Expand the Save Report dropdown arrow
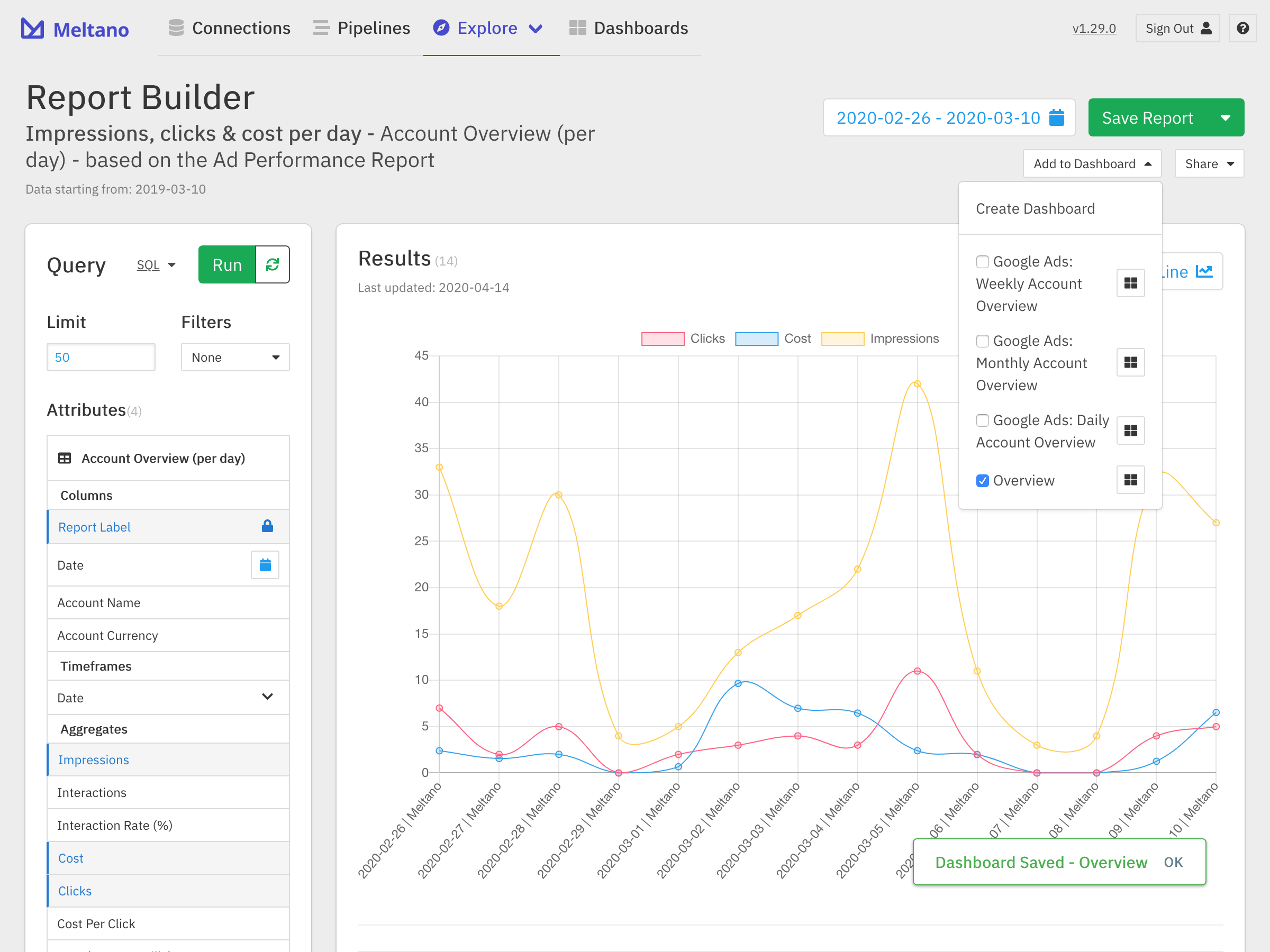The height and width of the screenshot is (952, 1270). point(1225,117)
